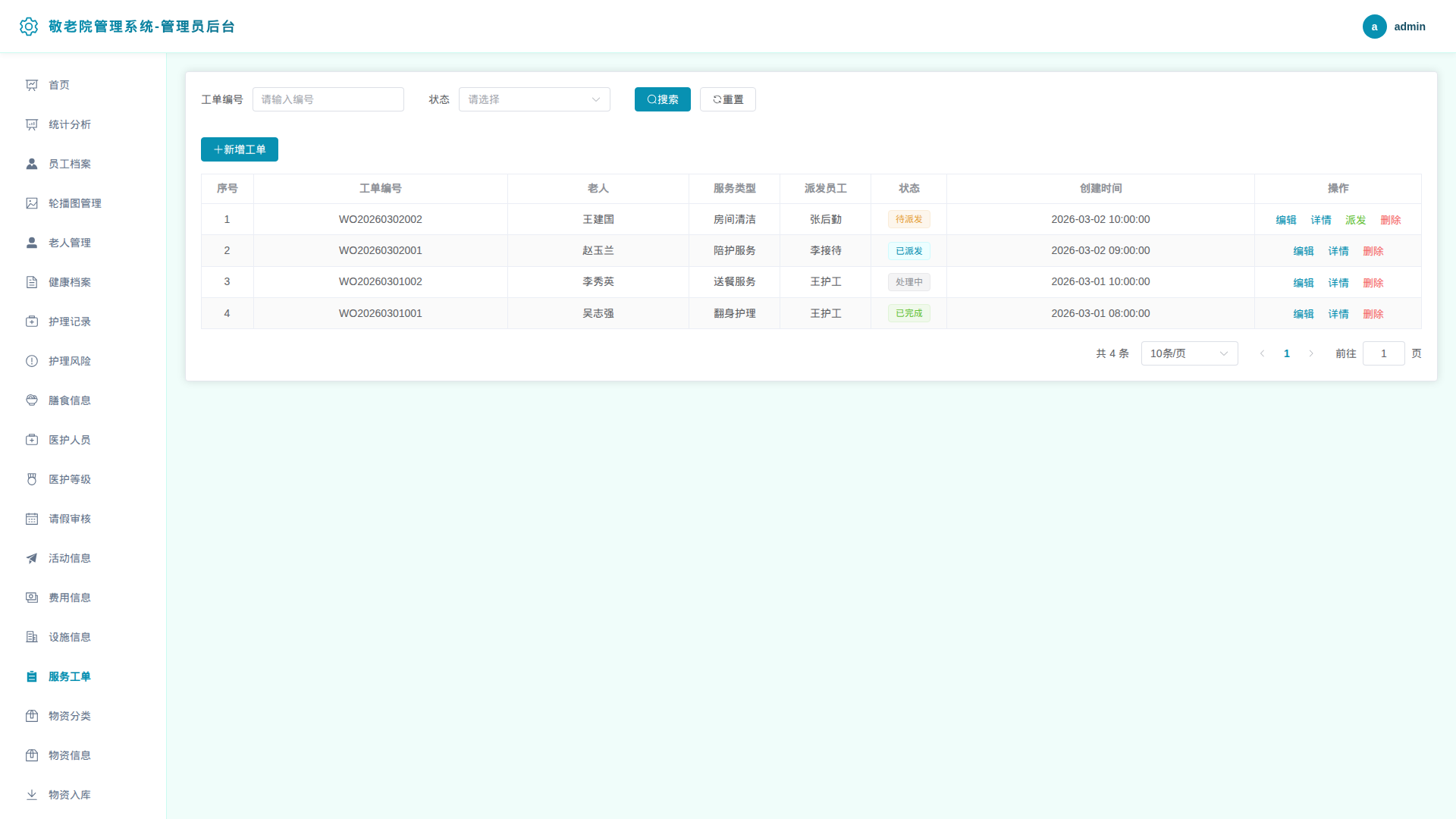This screenshot has height=819, width=1456.
Task: Click the 已派发 status tag
Action: (x=908, y=251)
